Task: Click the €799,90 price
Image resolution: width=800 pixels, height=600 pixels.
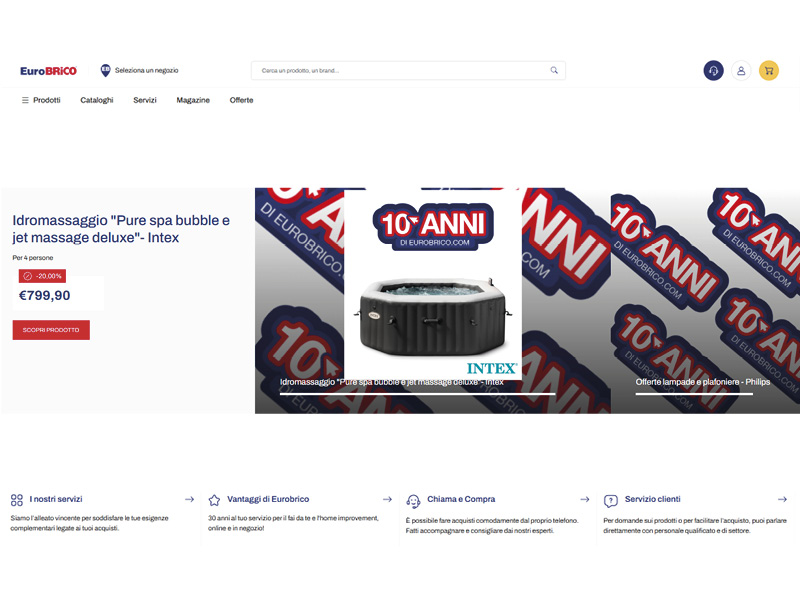Action: tap(44, 295)
